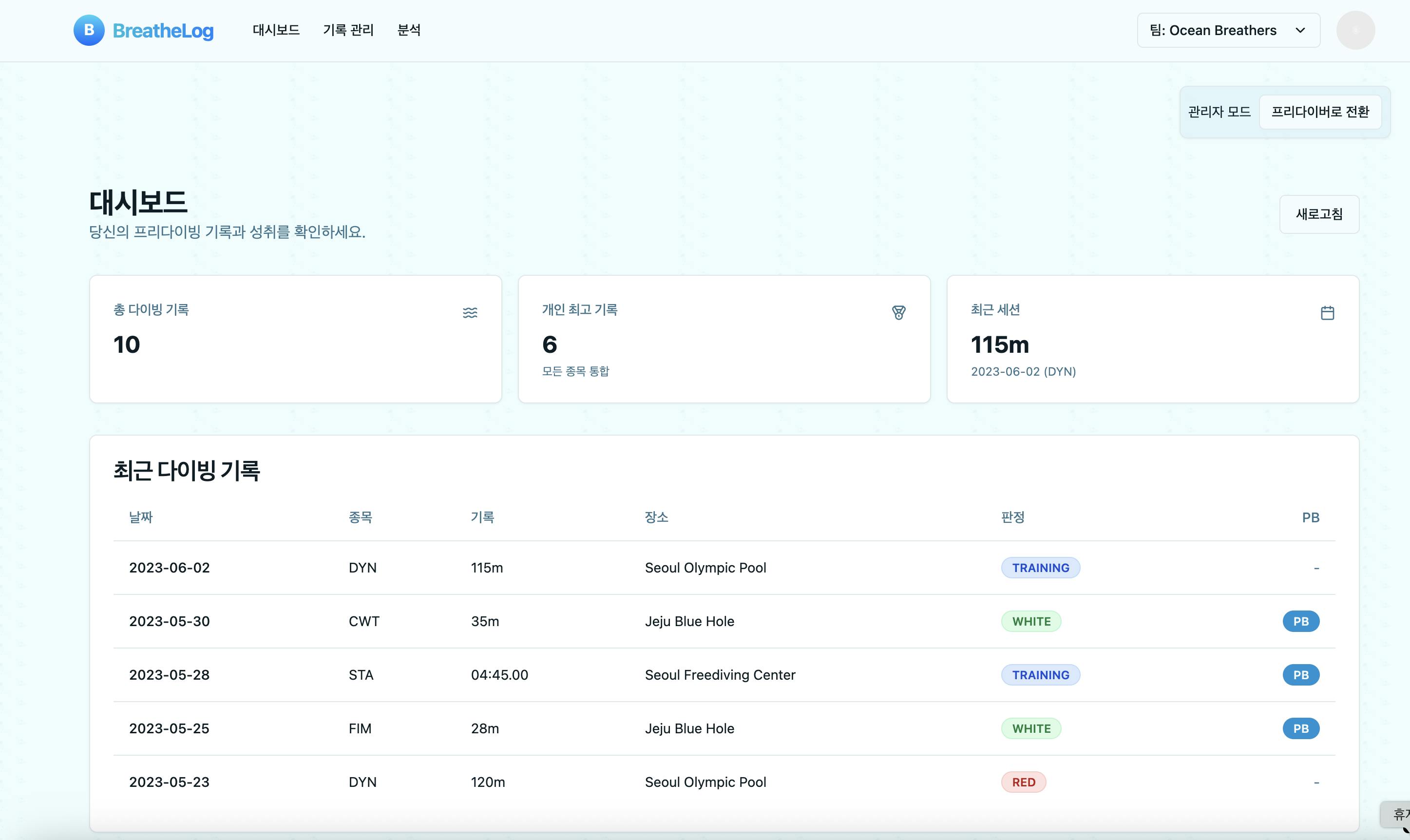Click the 28m record cell

485,728
